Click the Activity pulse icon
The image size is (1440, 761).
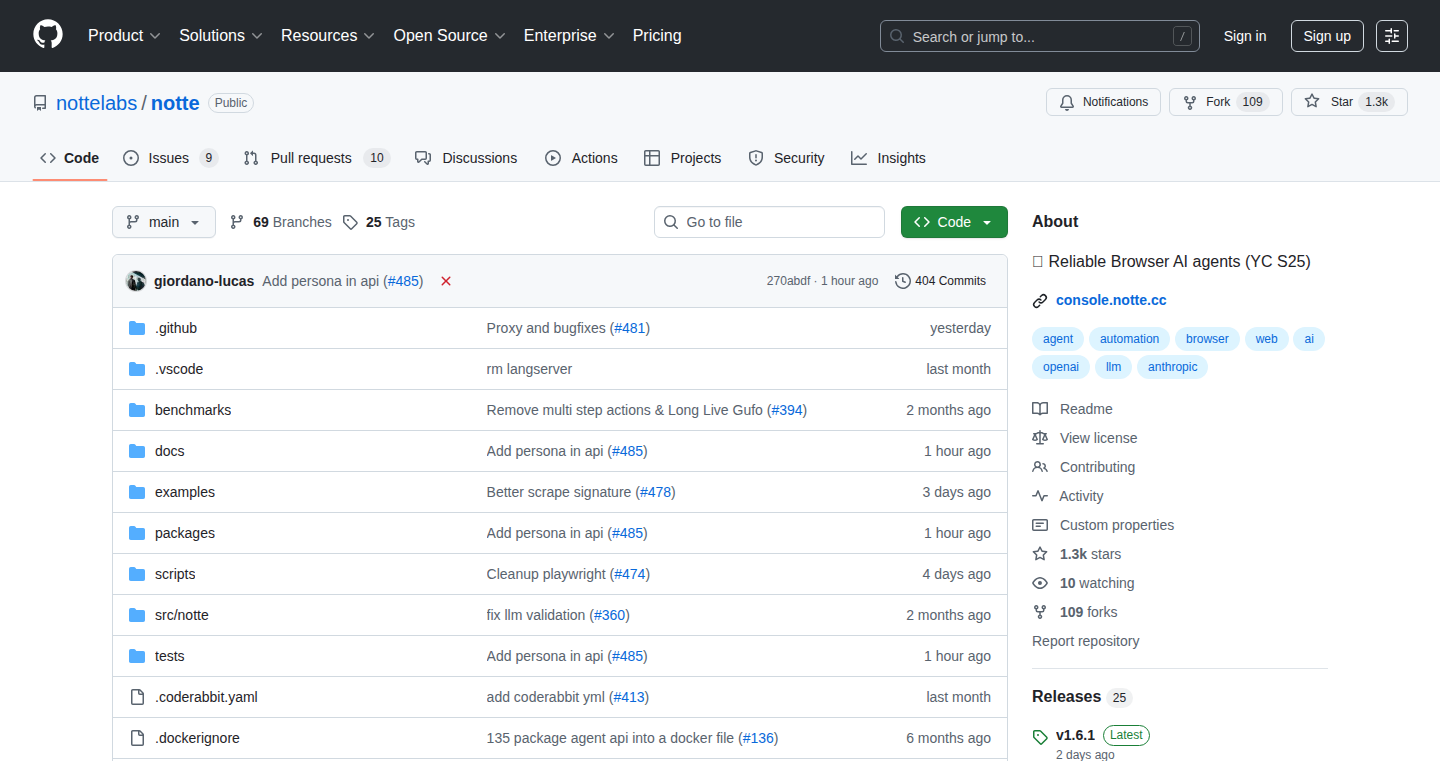1040,496
